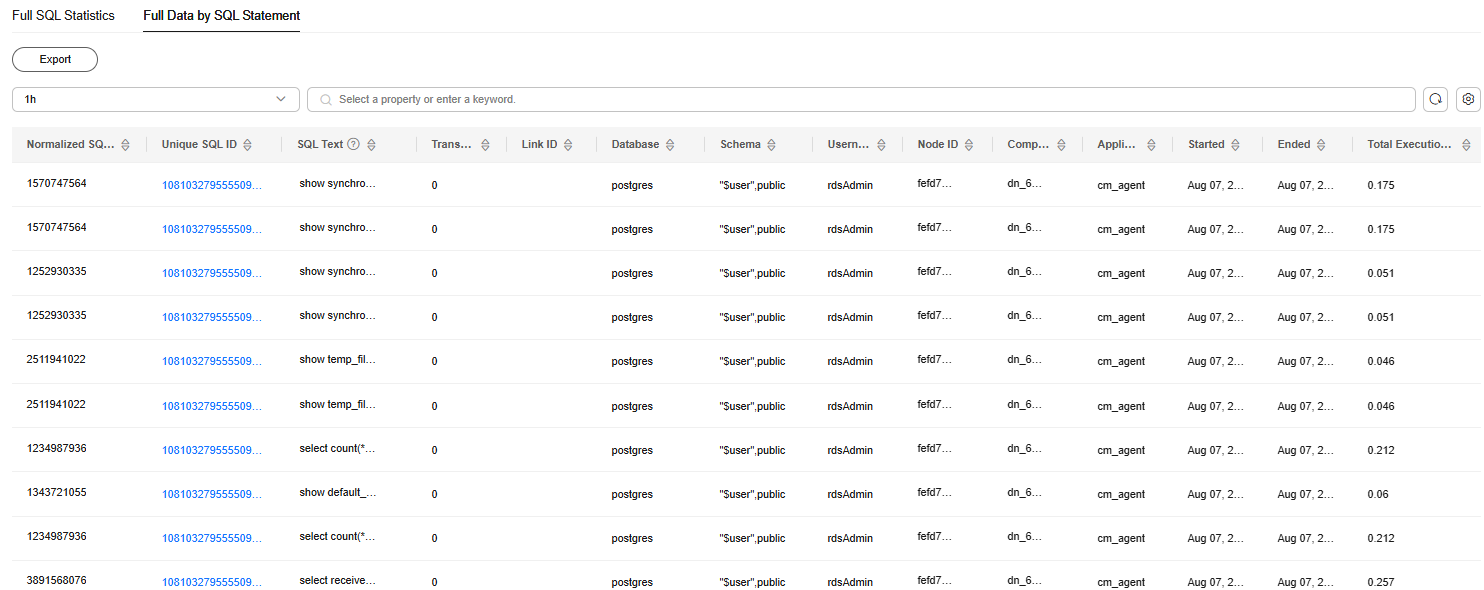Sort by Trans... column arrows

[x=485, y=145]
